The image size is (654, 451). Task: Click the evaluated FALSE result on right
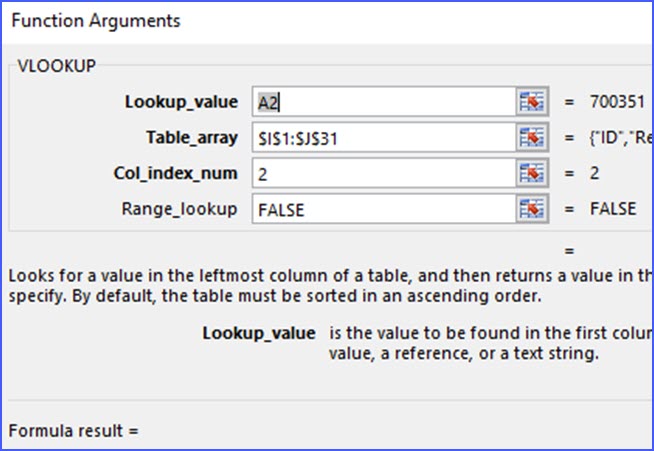coord(612,209)
